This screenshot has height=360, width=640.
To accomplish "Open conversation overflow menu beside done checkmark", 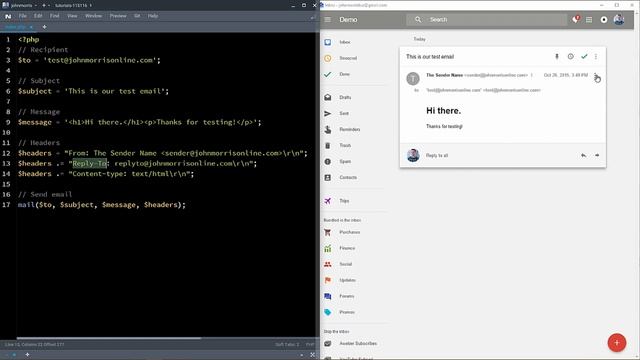I will point(596,57).
